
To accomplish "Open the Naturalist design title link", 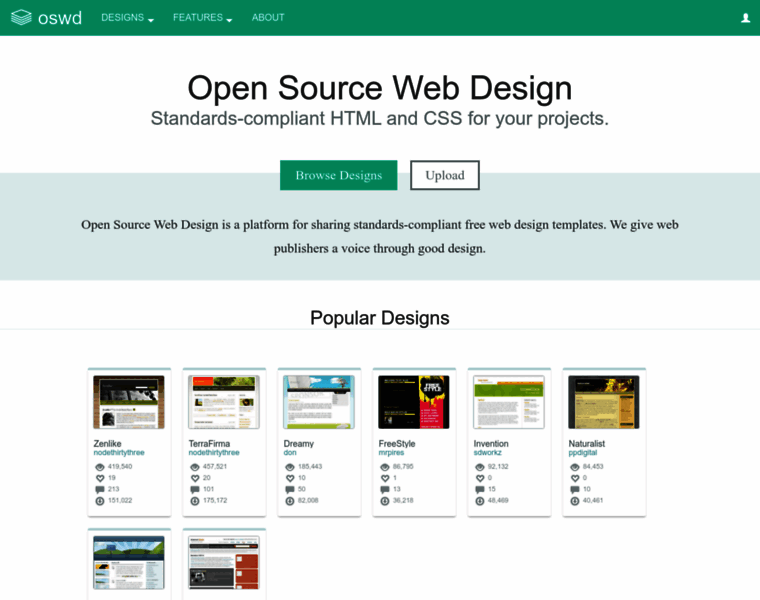I will point(586,443).
